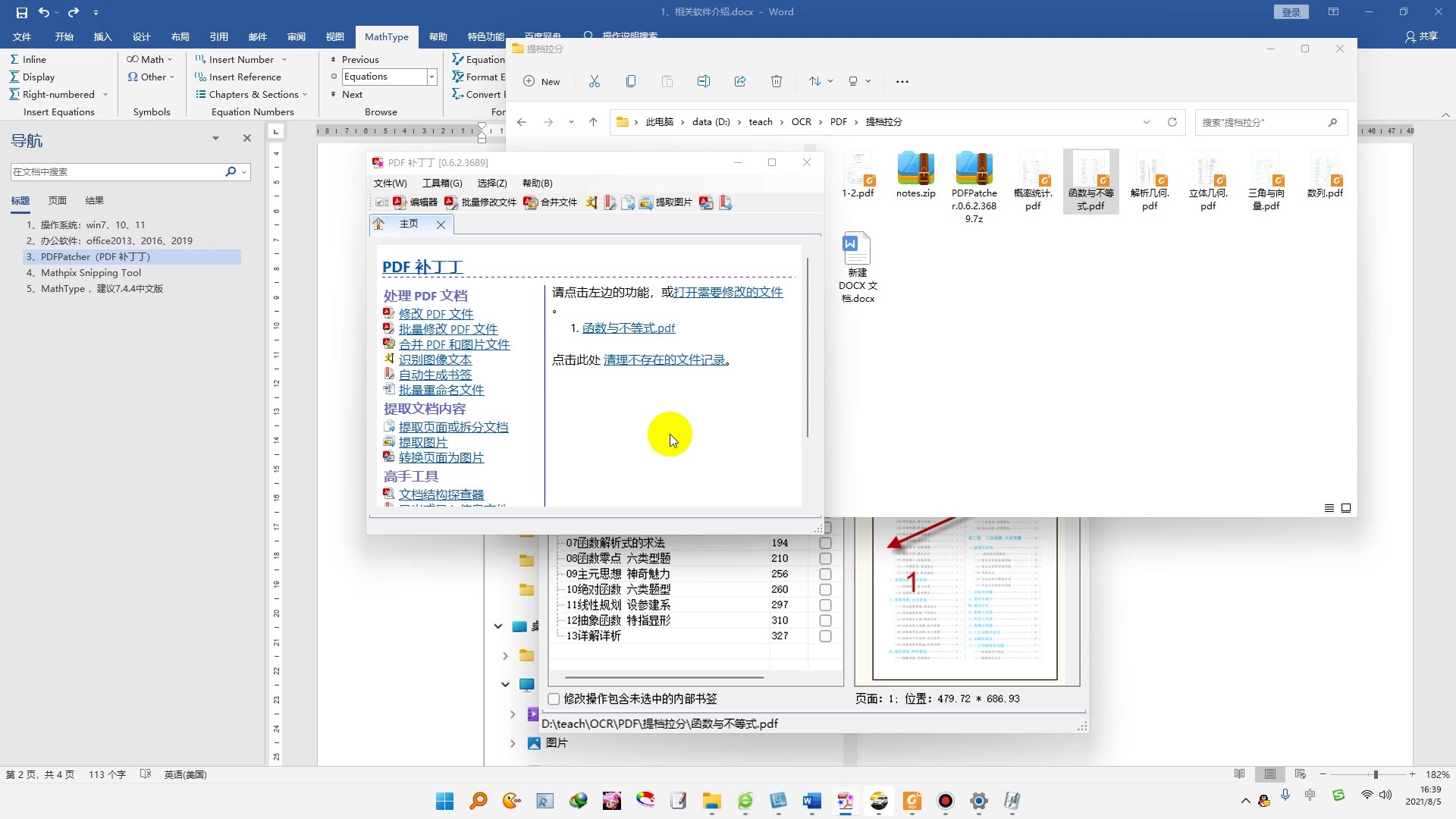Open the 工具箱(G) menu in PDF 补丁丁

pyautogui.click(x=442, y=183)
